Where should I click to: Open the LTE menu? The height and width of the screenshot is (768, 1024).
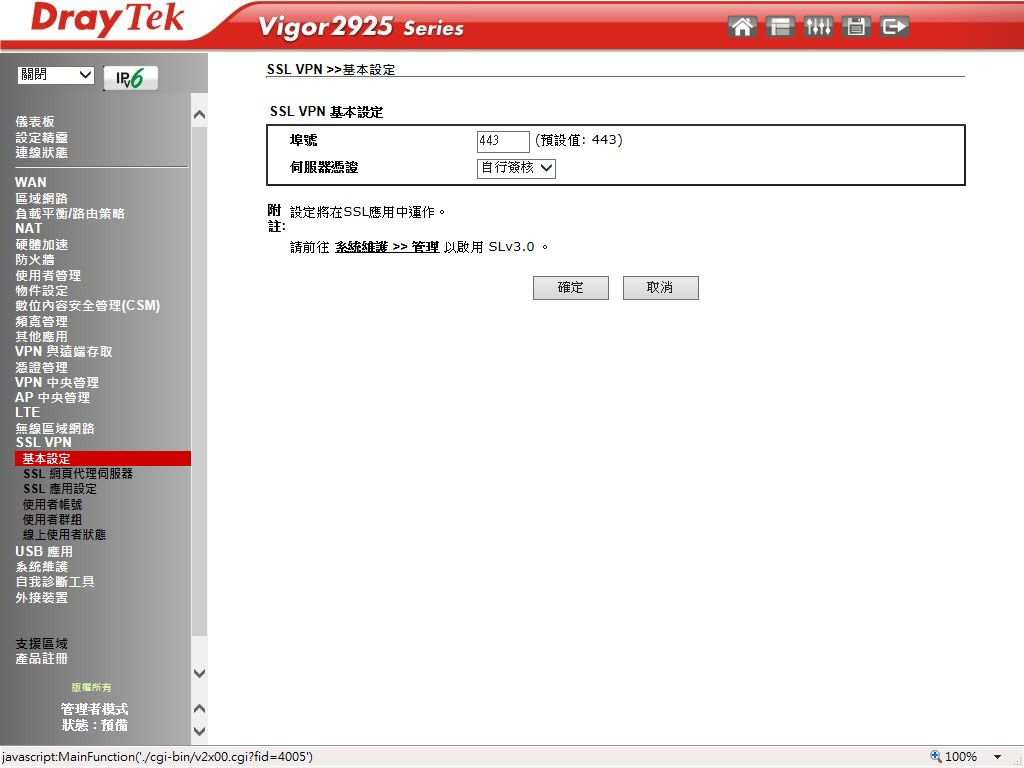point(27,412)
